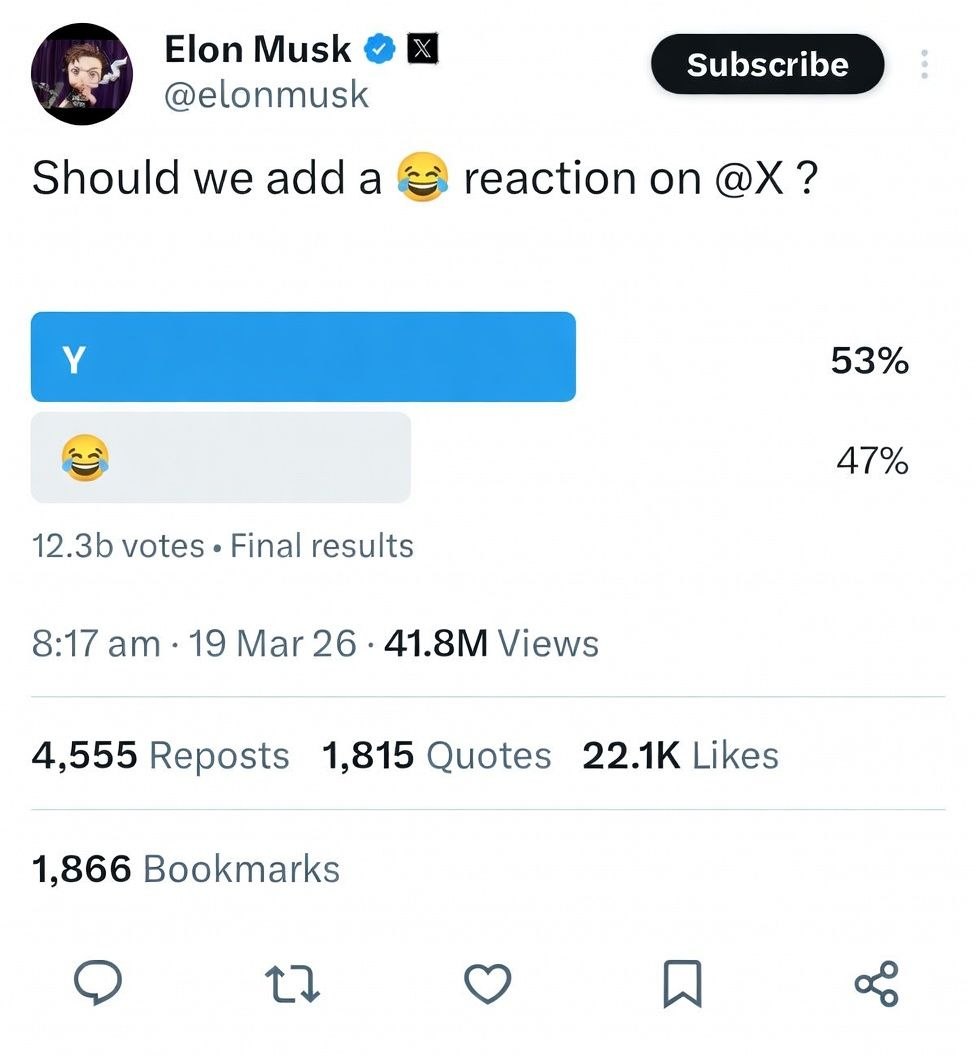View the 22.1K Likes list
Image resolution: width=976 pixels, height=1056 pixels.
680,755
